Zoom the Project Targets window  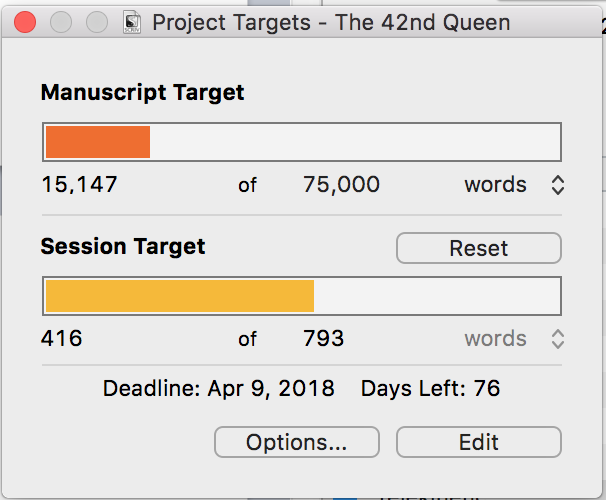pyautogui.click(x=96, y=22)
